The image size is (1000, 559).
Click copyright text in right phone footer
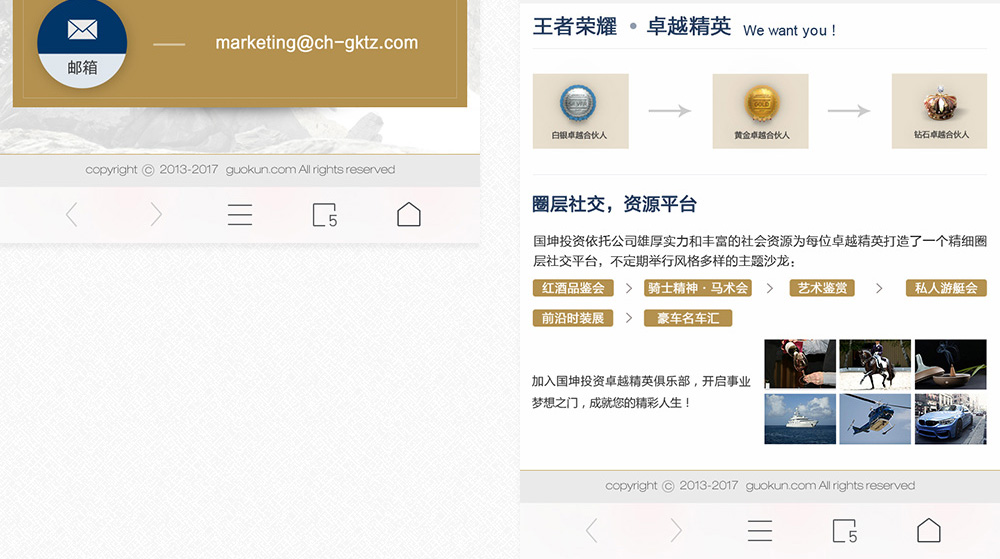[760, 486]
